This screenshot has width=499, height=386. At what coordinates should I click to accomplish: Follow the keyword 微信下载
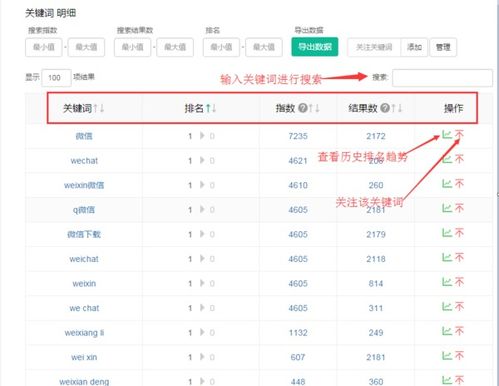pyautogui.click(x=459, y=233)
